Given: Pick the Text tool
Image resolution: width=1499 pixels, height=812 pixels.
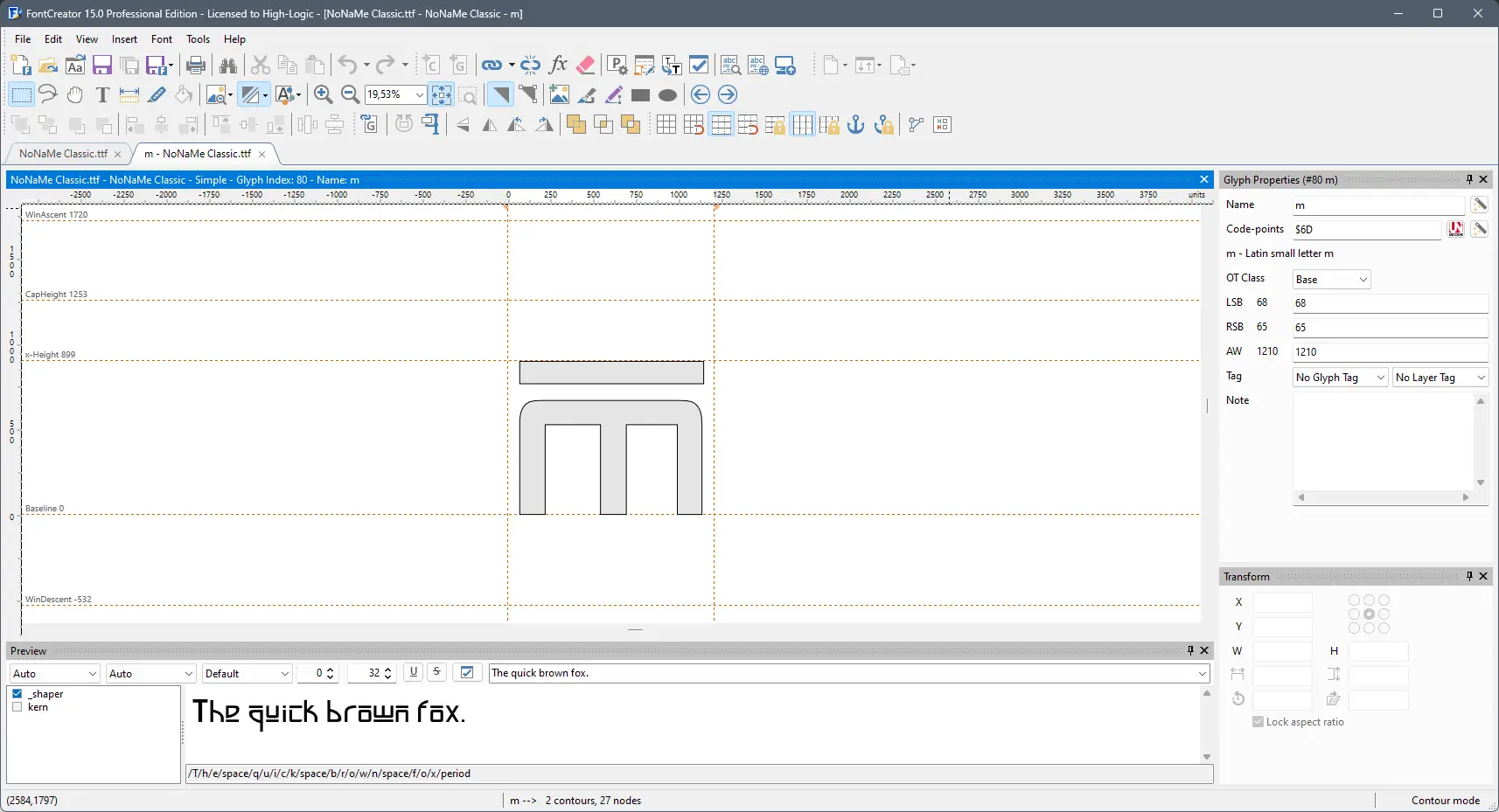Looking at the screenshot, I should [x=102, y=94].
